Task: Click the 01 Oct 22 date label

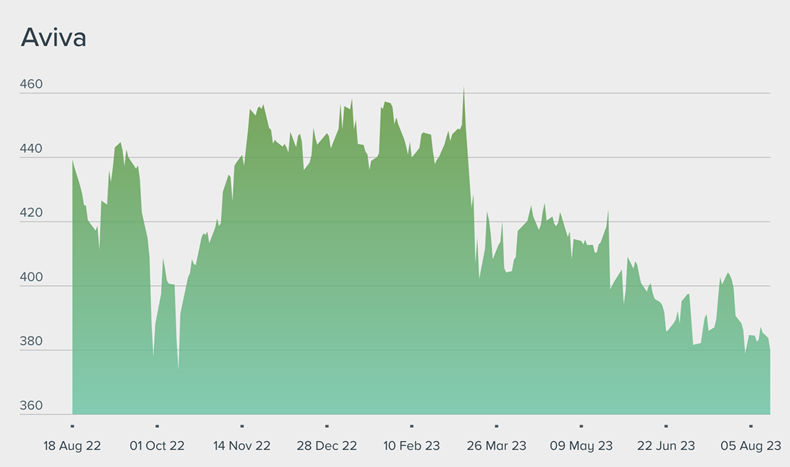Action: click(x=157, y=446)
